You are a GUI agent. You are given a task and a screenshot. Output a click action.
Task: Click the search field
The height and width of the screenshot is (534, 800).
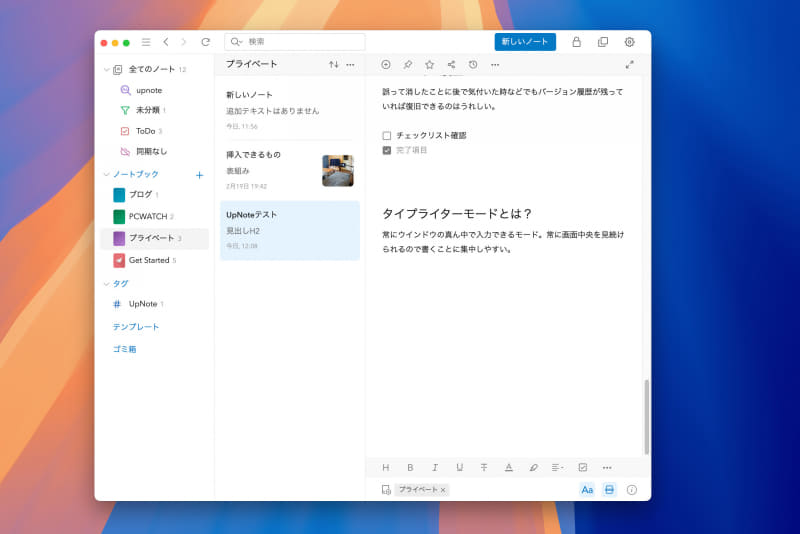point(295,42)
